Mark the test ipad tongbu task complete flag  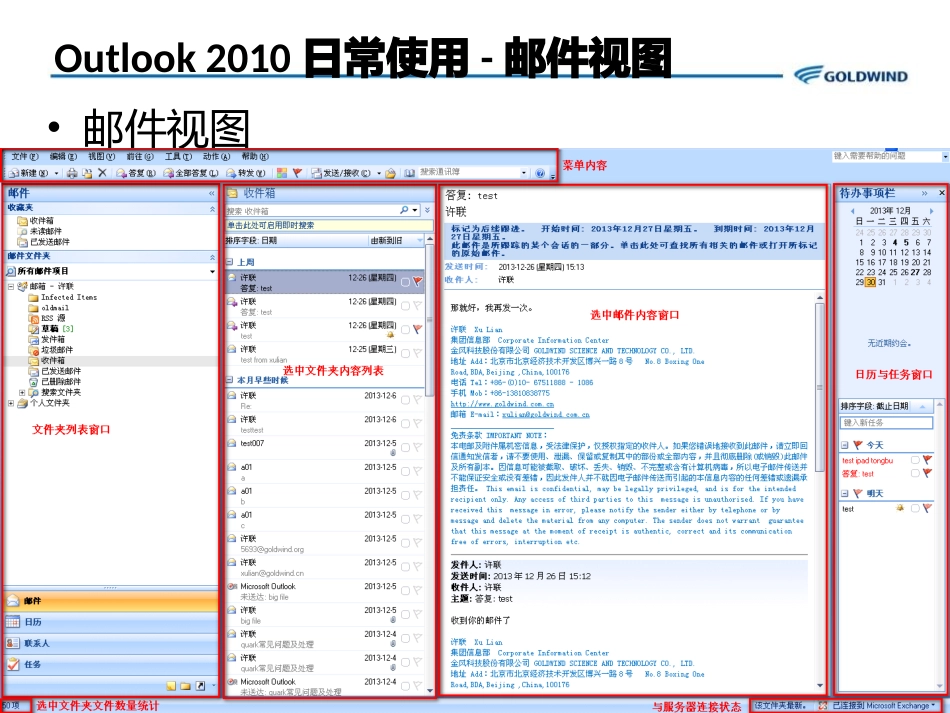click(927, 460)
